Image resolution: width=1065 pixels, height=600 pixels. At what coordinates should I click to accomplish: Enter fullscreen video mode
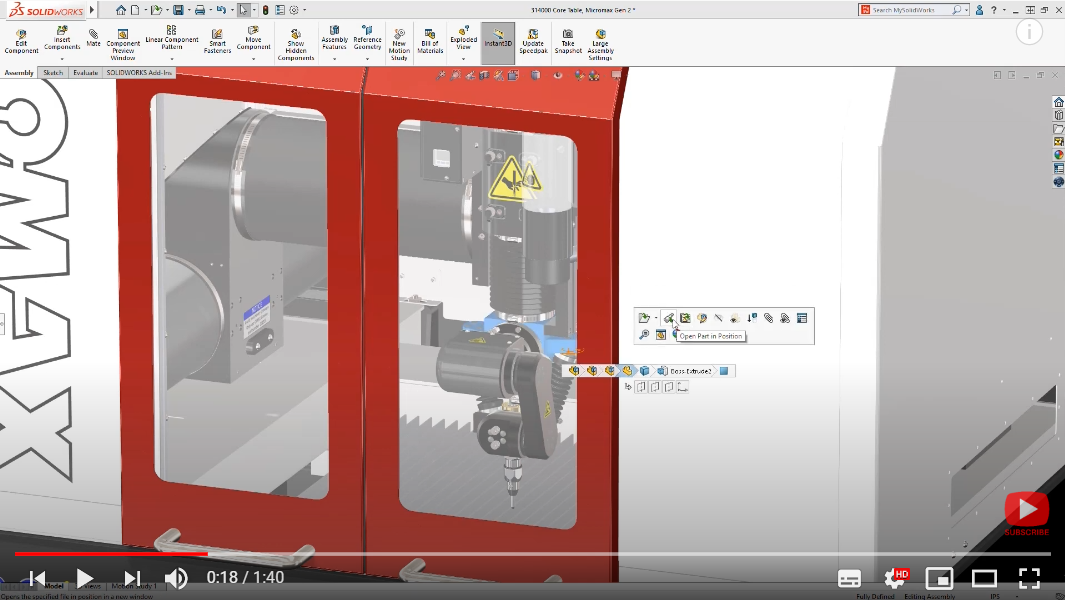point(1030,578)
